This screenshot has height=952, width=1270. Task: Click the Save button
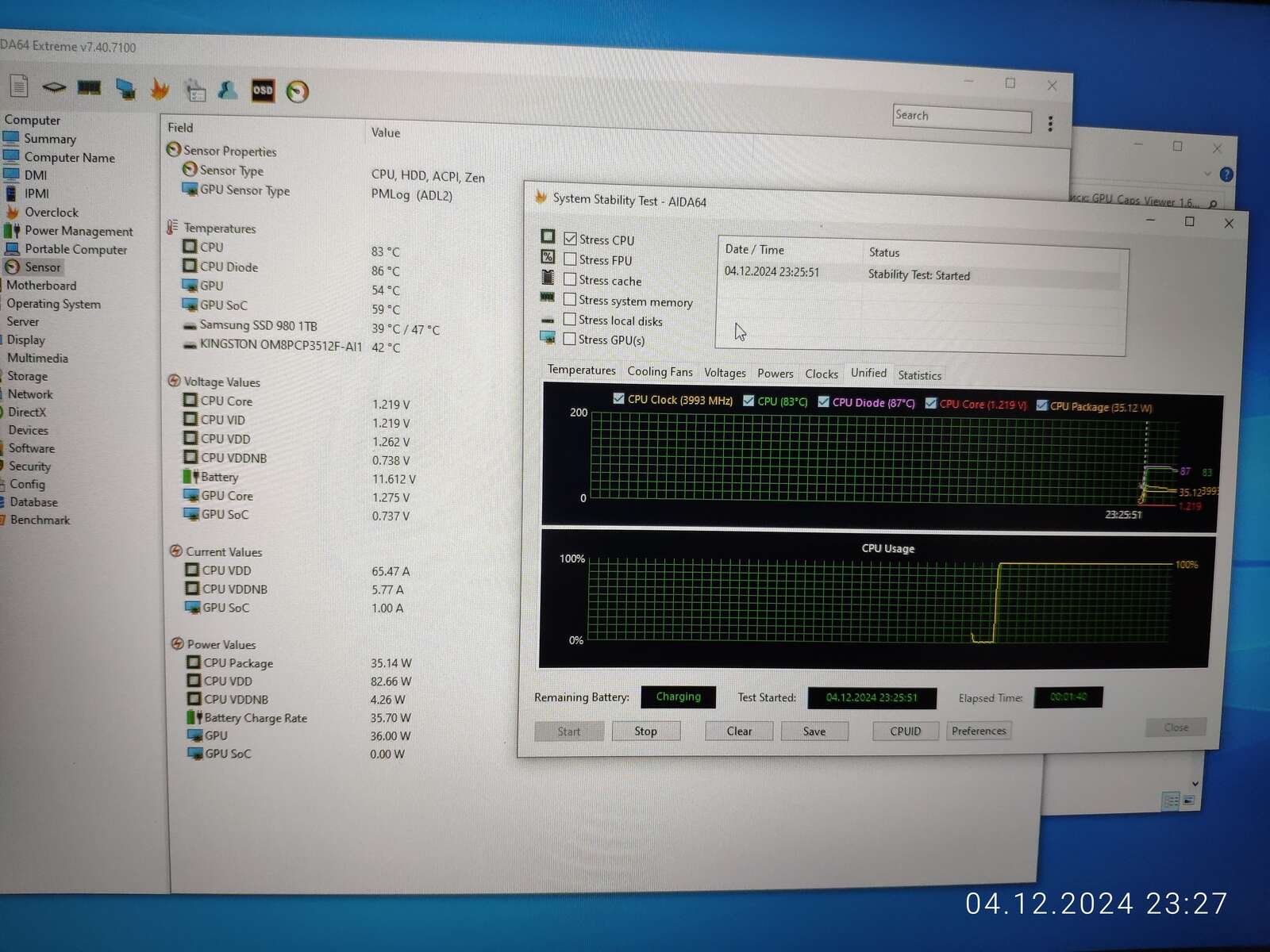(814, 731)
